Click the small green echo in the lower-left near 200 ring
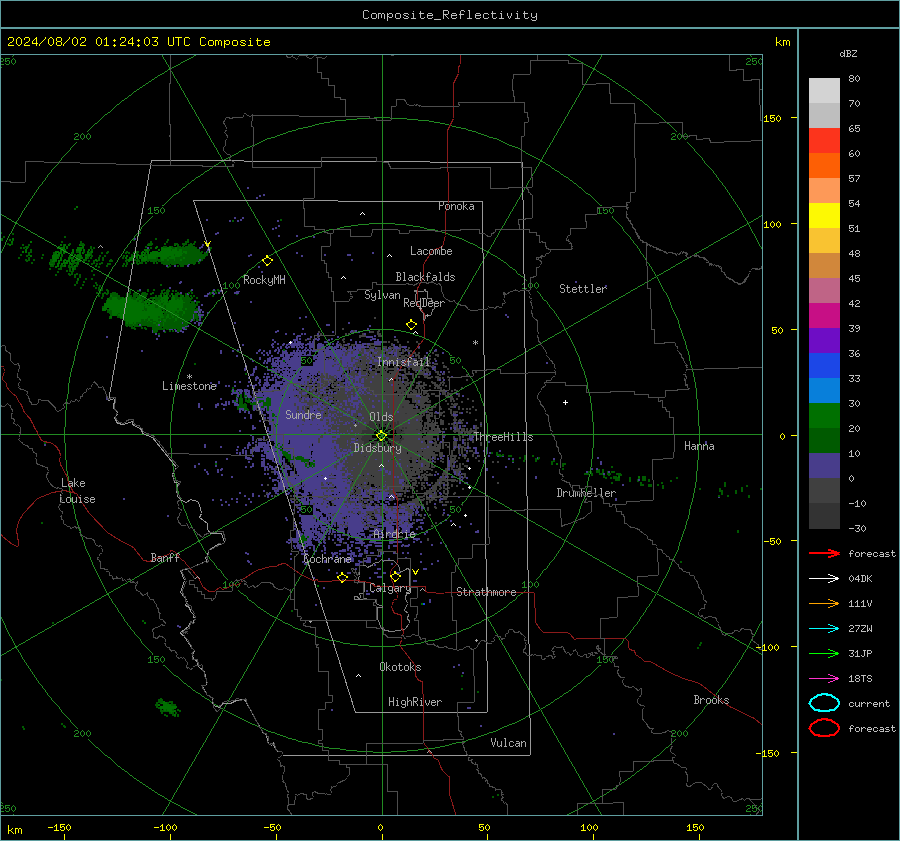The image size is (900, 841). (x=168, y=707)
